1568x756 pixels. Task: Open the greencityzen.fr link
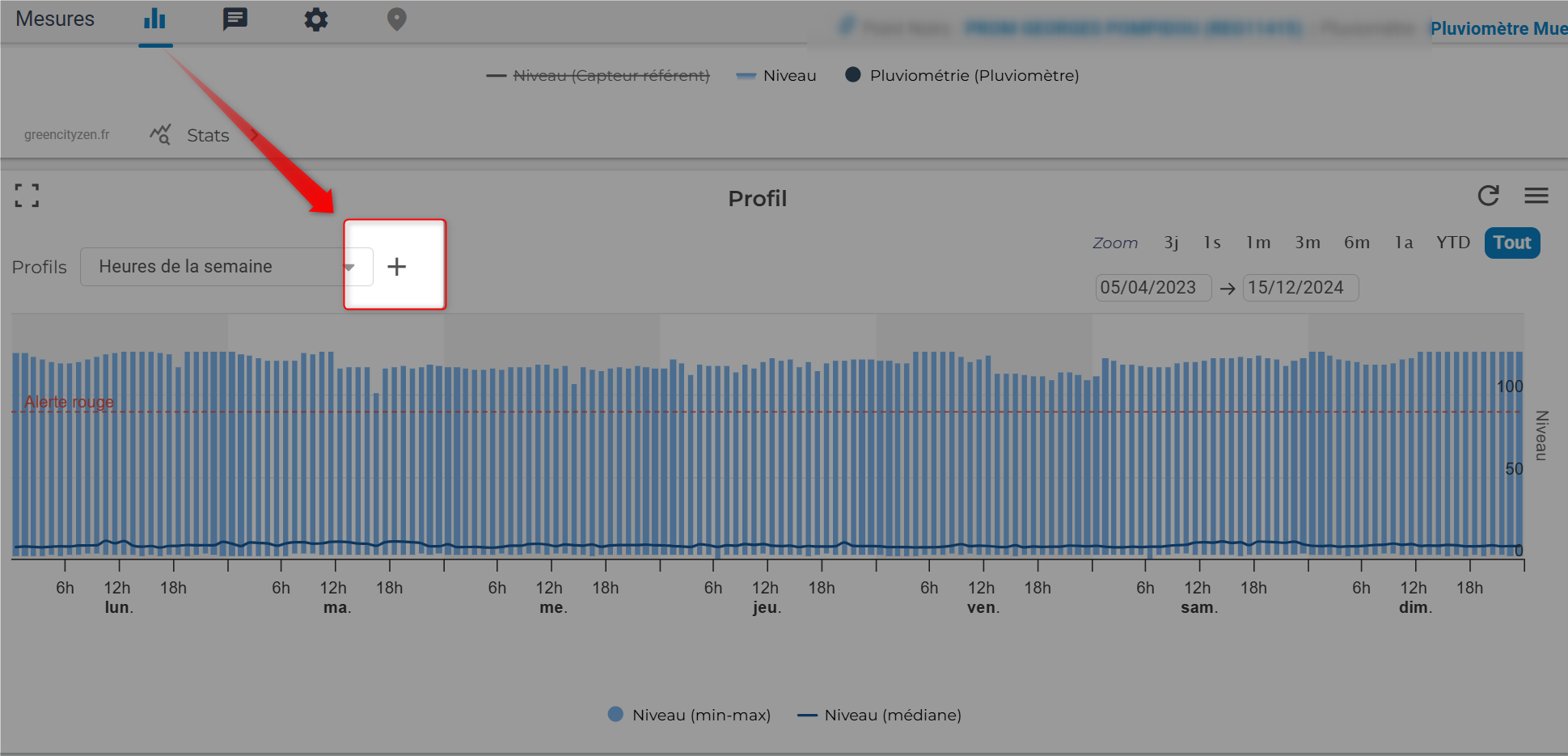(x=66, y=135)
